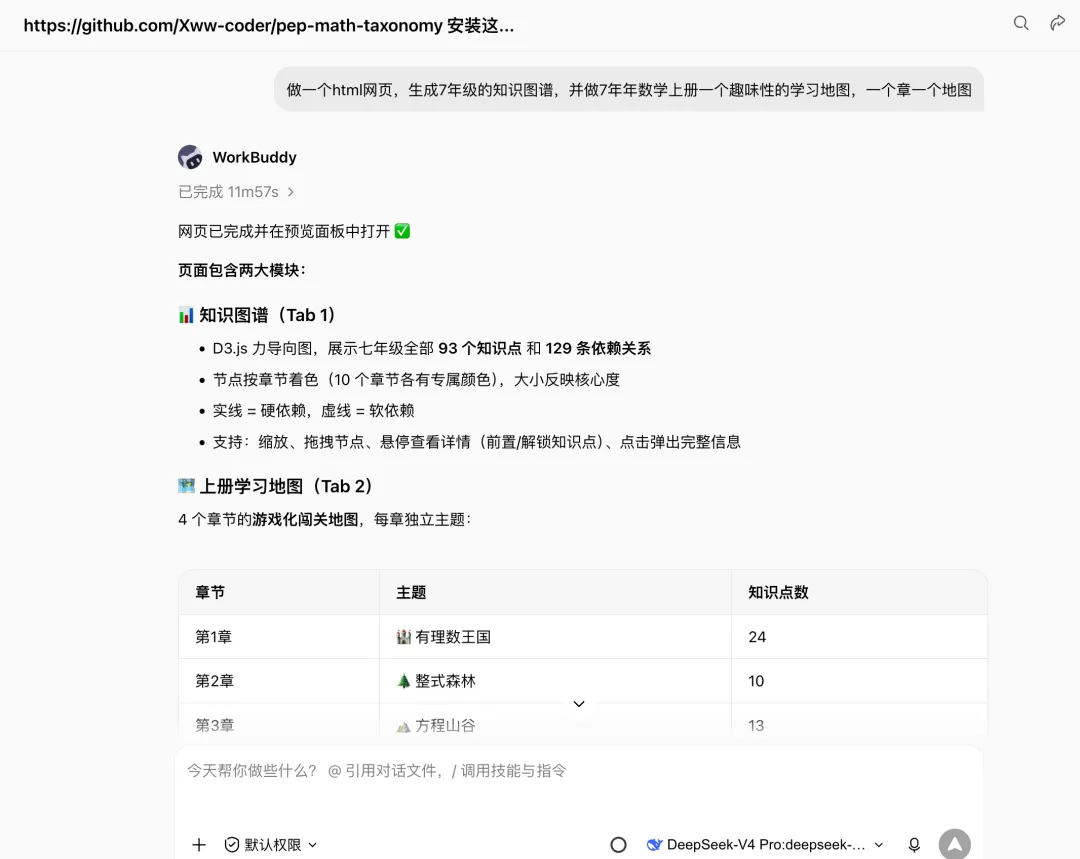This screenshot has width=1080, height=859.
Task: Click the 网页已完成并在预览面板中打开 line
Action: tap(294, 231)
